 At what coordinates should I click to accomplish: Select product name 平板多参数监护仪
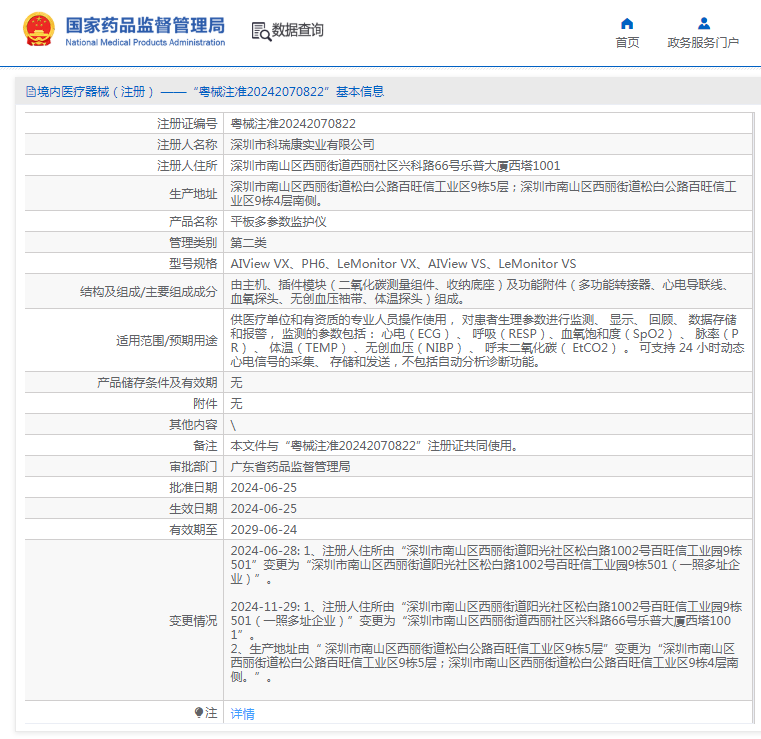(279, 222)
